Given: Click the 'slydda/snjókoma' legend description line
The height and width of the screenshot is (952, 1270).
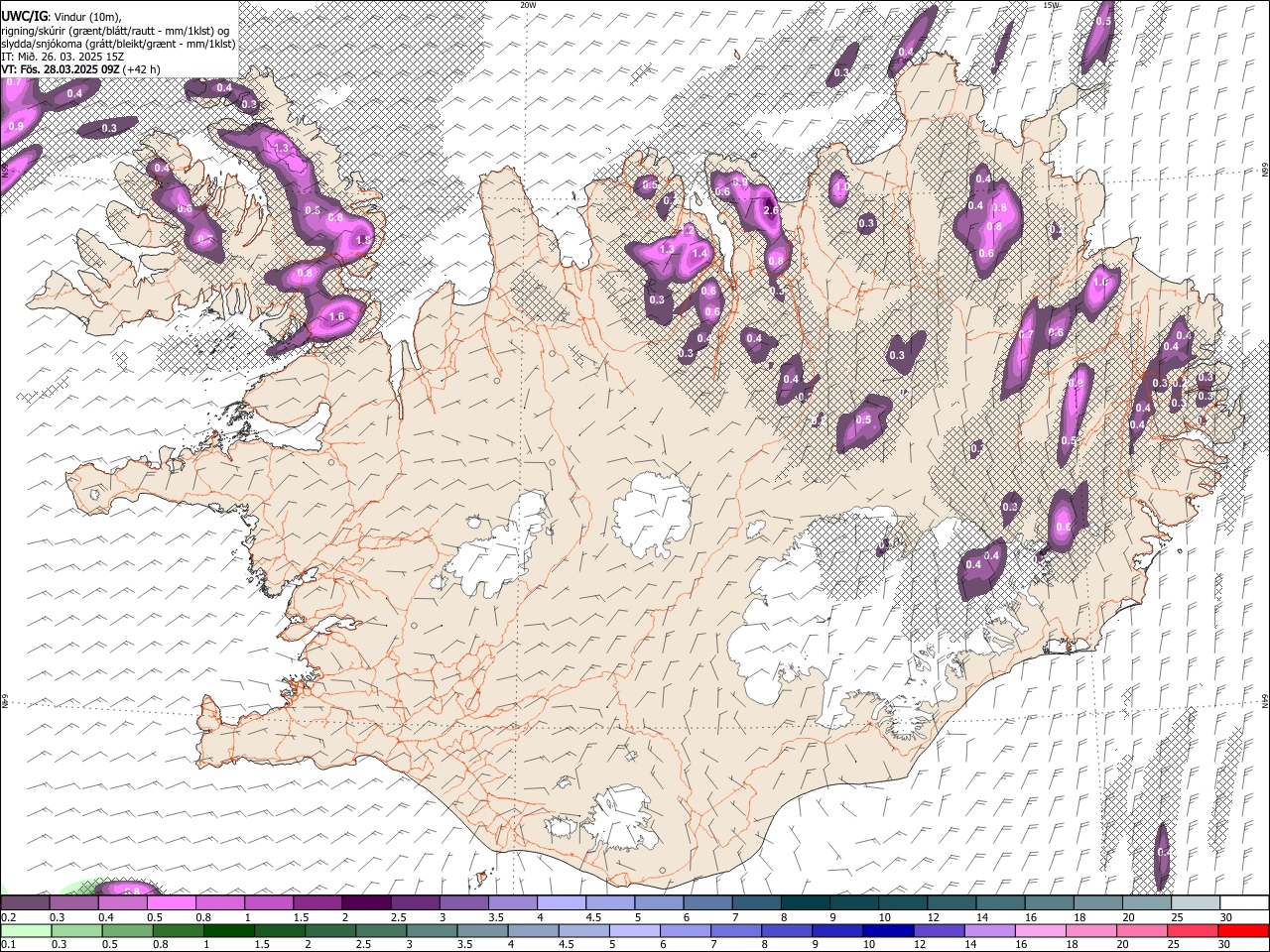Looking at the screenshot, I should [x=118, y=44].
